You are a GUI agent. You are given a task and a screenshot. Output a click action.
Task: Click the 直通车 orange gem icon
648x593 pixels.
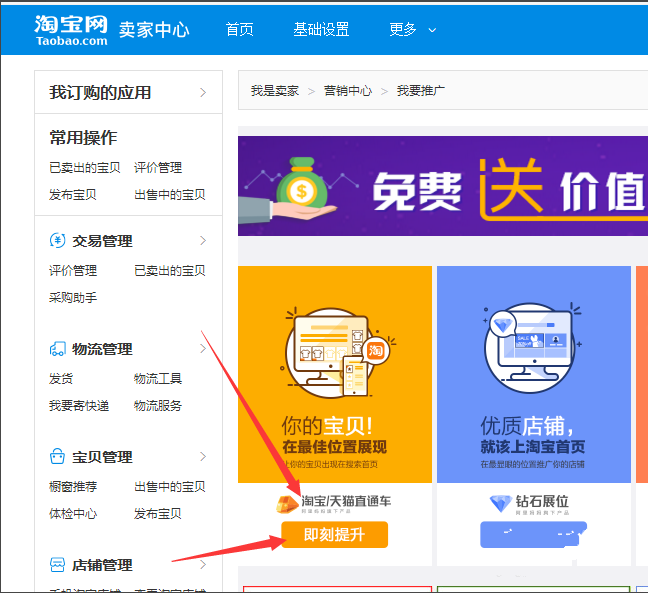pos(288,504)
